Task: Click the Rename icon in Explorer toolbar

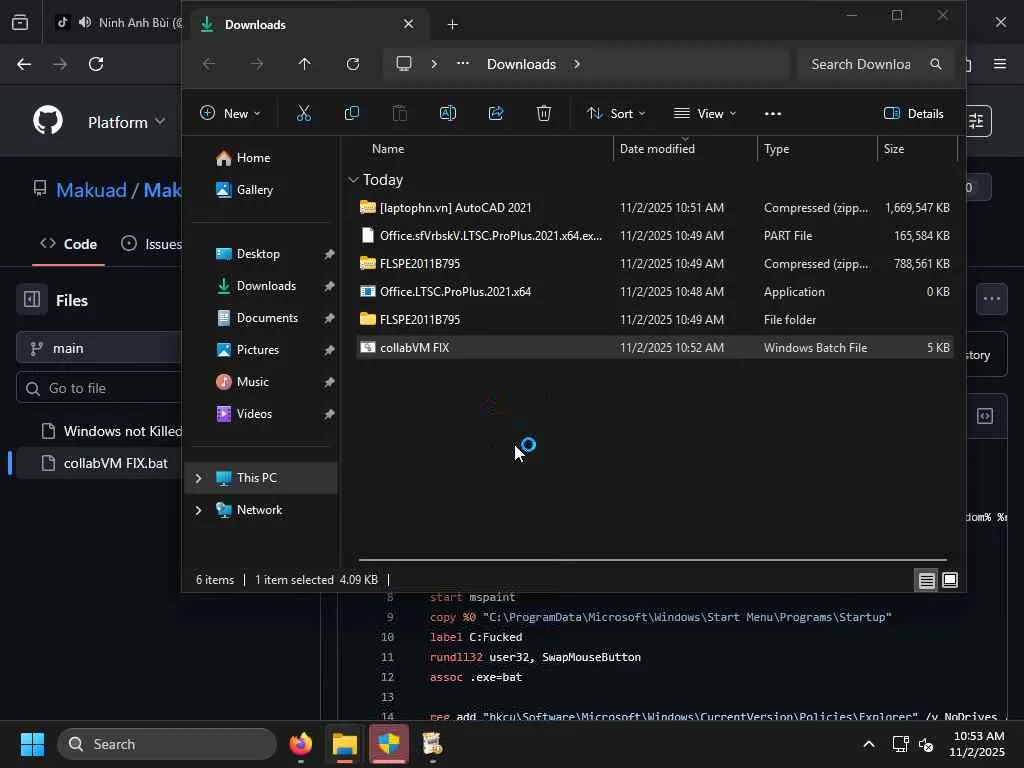Action: (x=447, y=113)
